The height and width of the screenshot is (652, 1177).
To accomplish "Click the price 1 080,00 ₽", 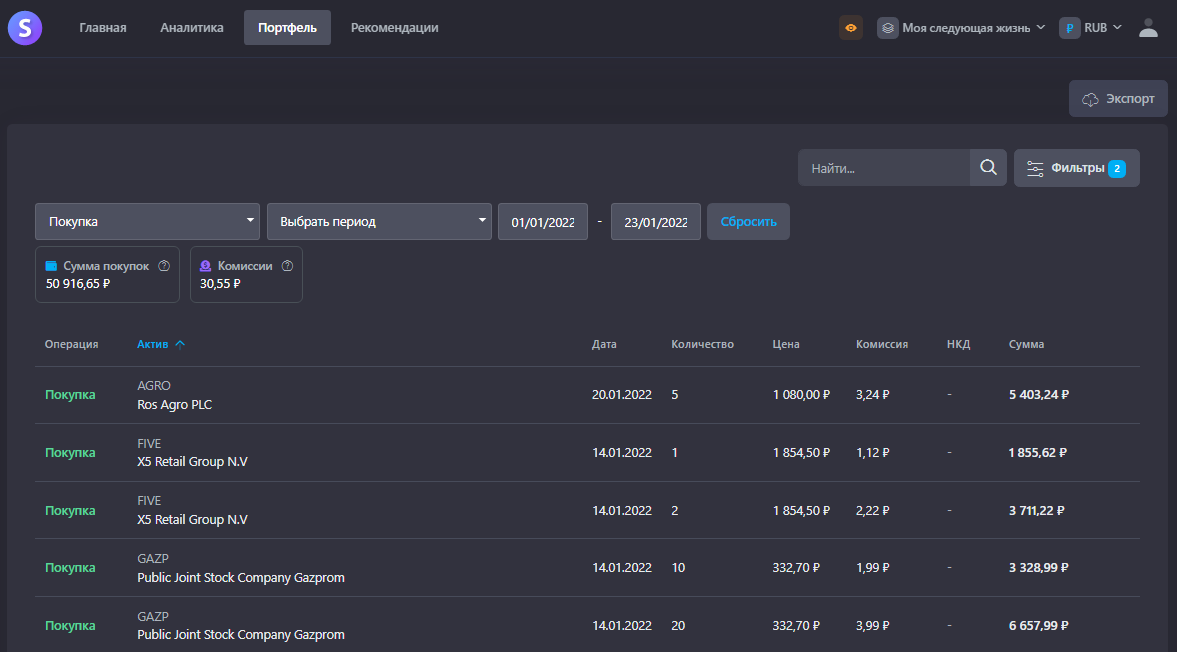I will click(x=801, y=395).
